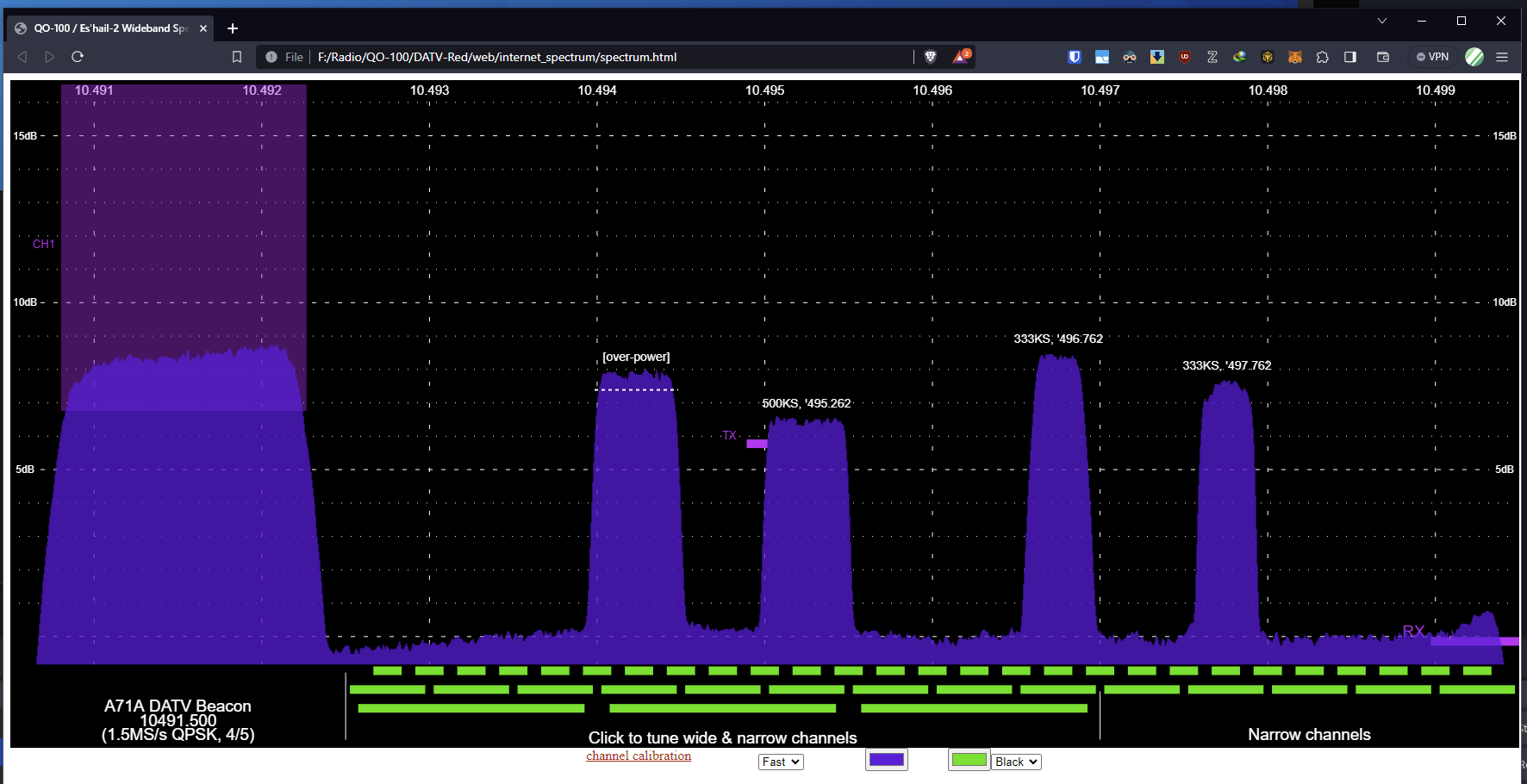Click the green channel color picker

click(969, 760)
